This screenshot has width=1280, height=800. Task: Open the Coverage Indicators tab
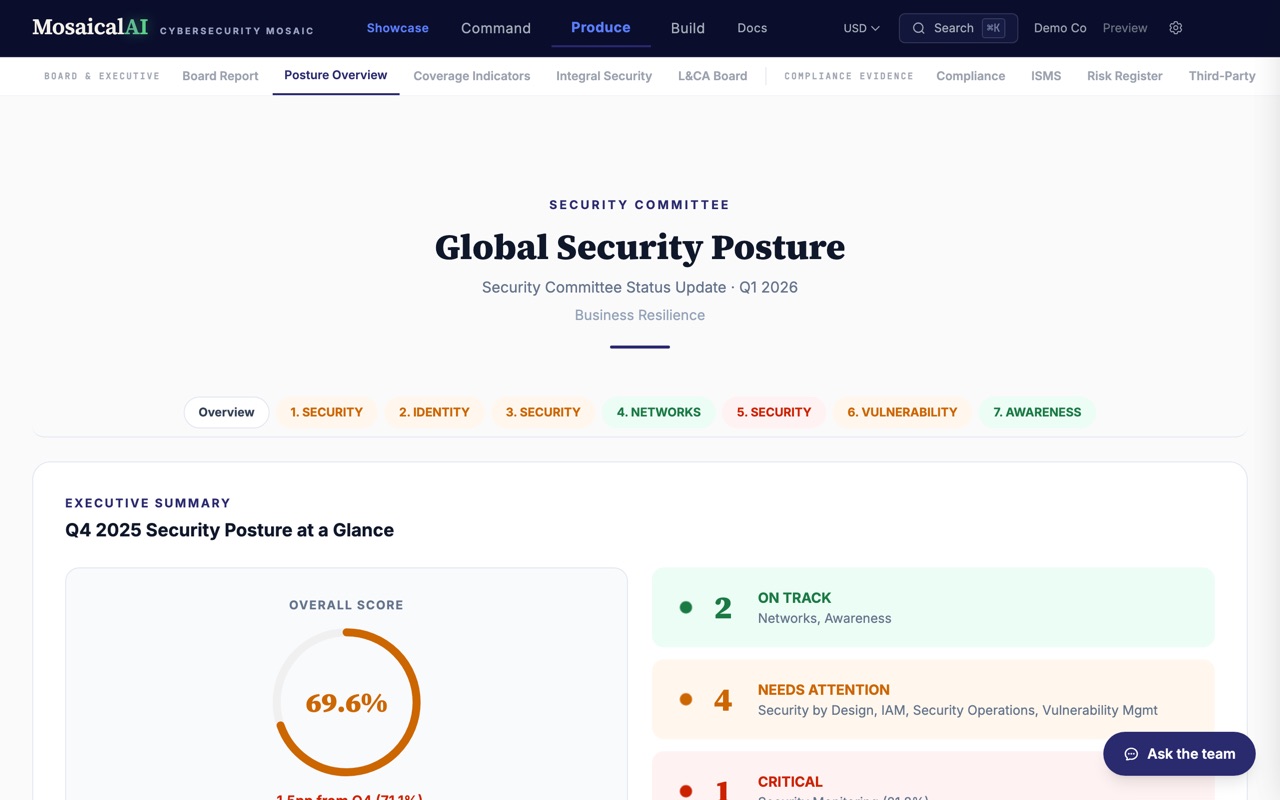472,76
